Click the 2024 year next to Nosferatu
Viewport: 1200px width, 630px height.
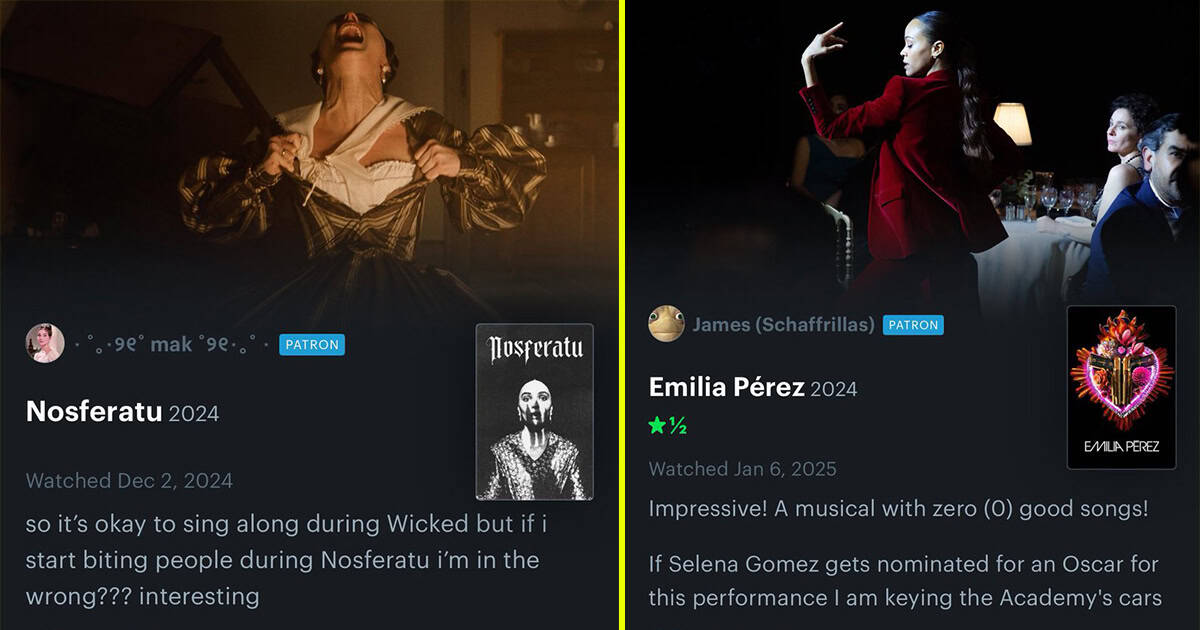(x=194, y=413)
